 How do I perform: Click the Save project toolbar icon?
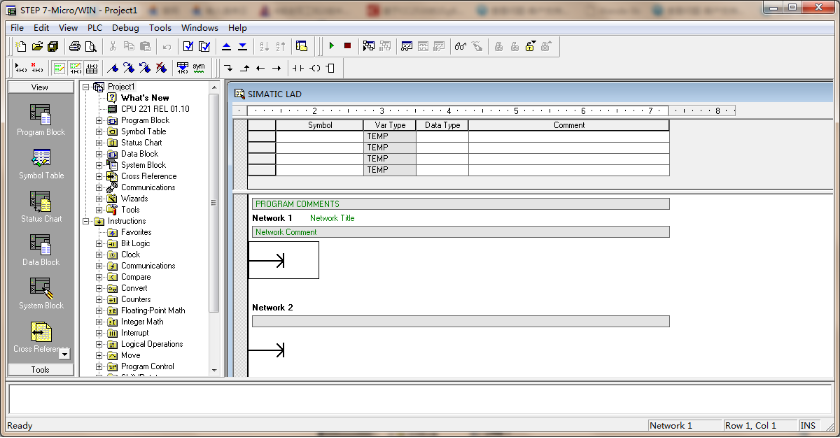(x=52, y=46)
